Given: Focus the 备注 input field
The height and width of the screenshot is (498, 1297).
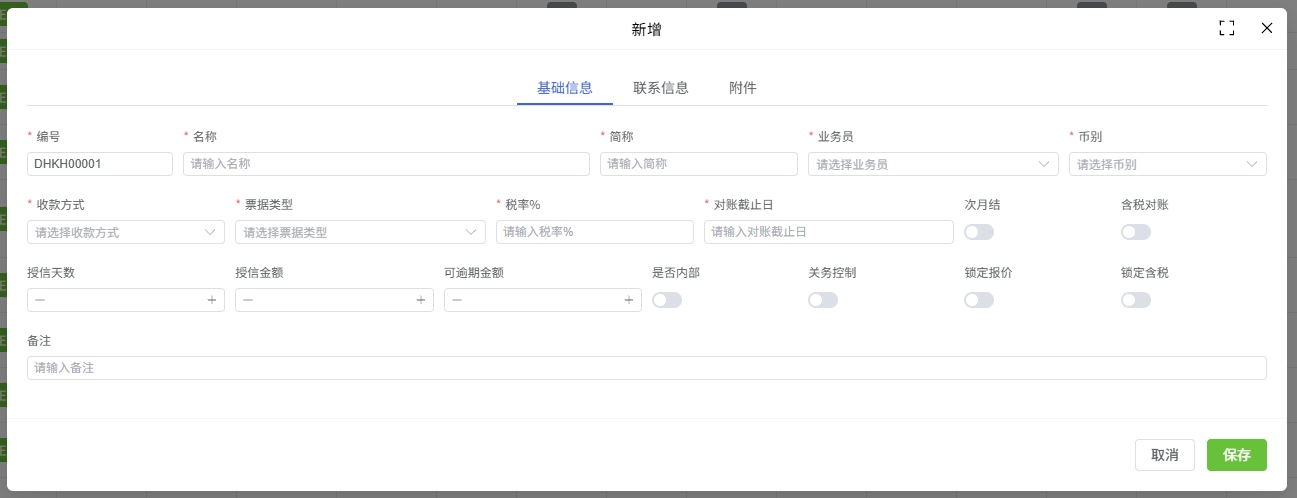Looking at the screenshot, I should tap(647, 368).
